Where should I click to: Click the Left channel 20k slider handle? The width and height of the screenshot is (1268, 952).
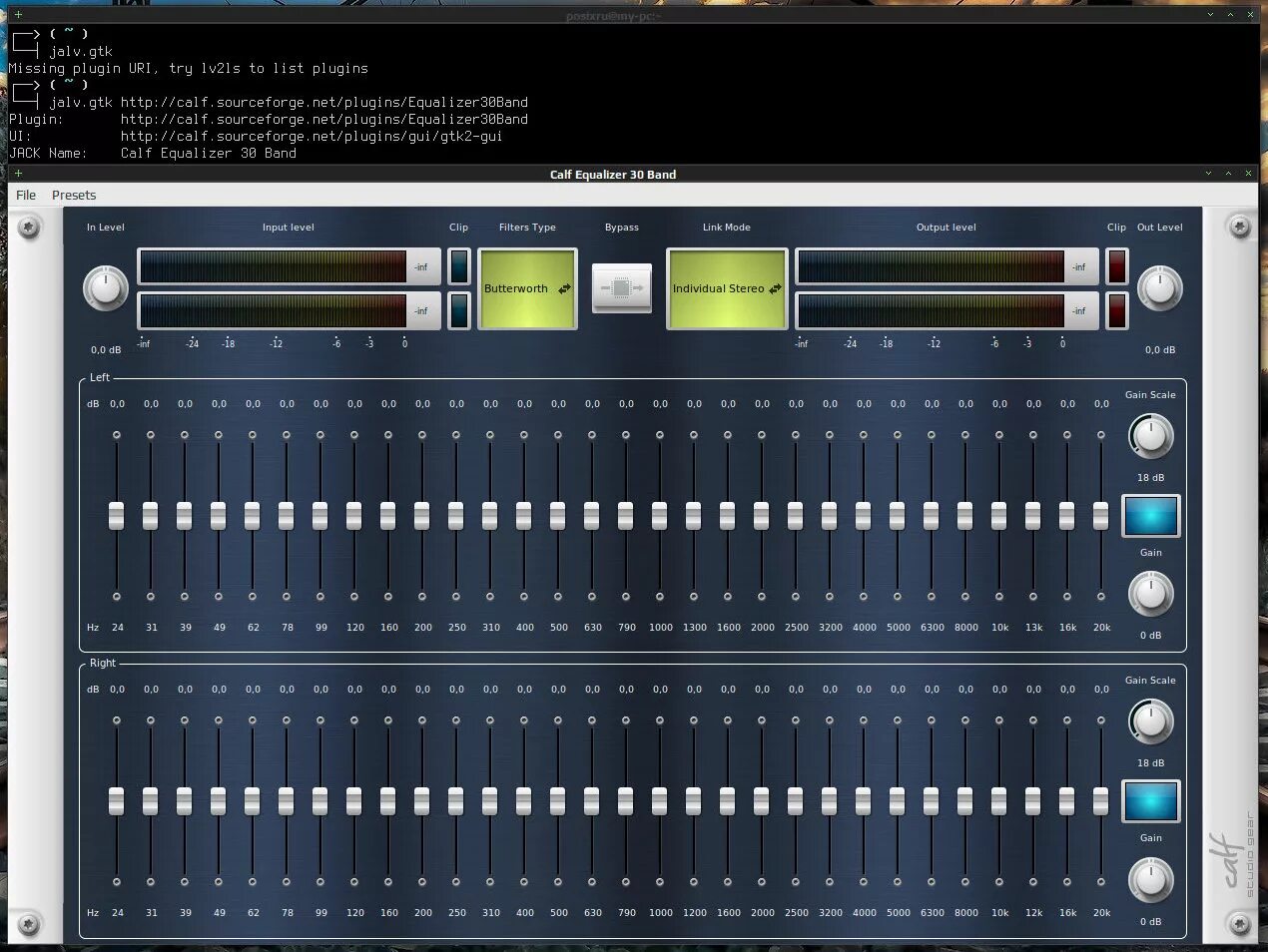point(1101,516)
